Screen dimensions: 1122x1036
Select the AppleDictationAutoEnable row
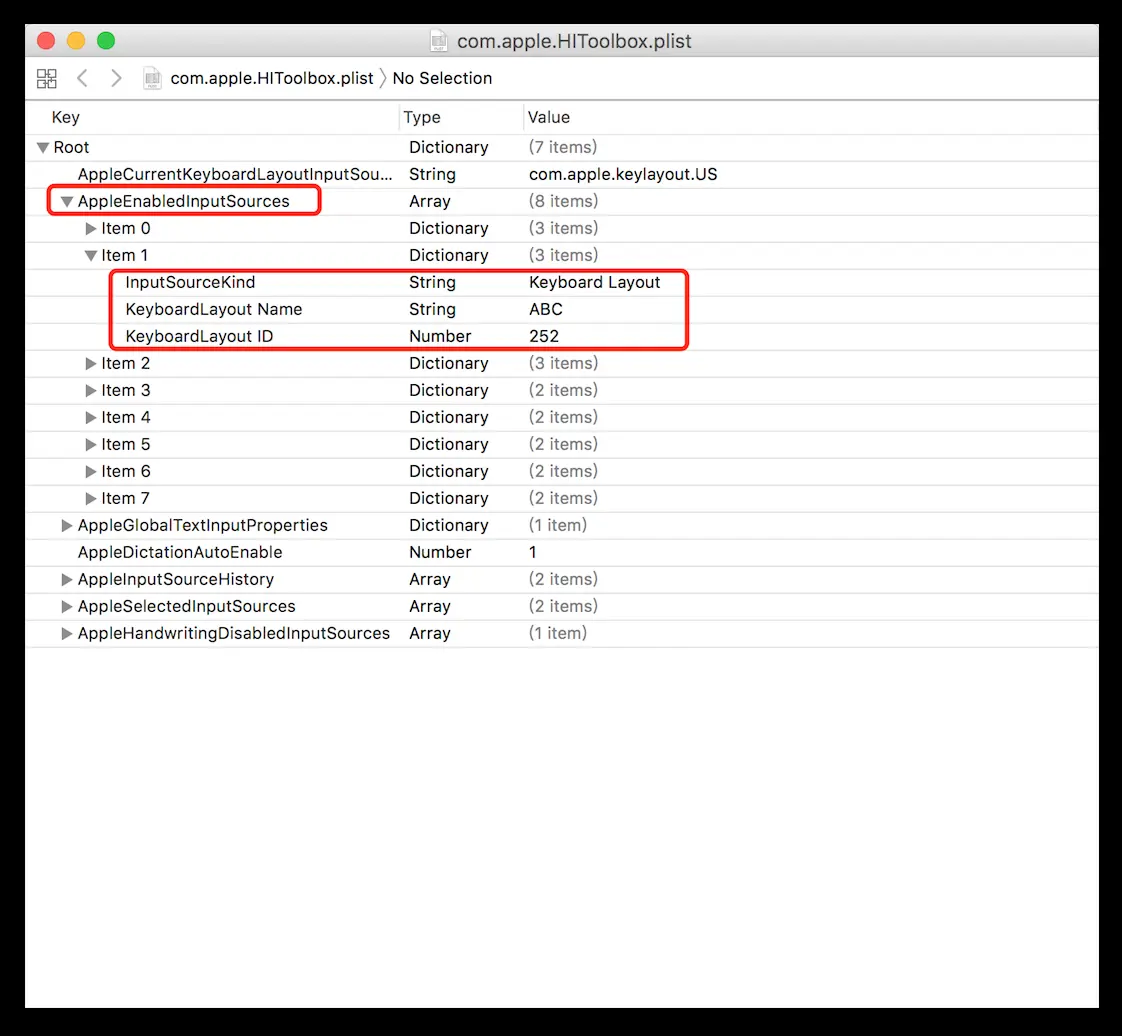(x=179, y=552)
